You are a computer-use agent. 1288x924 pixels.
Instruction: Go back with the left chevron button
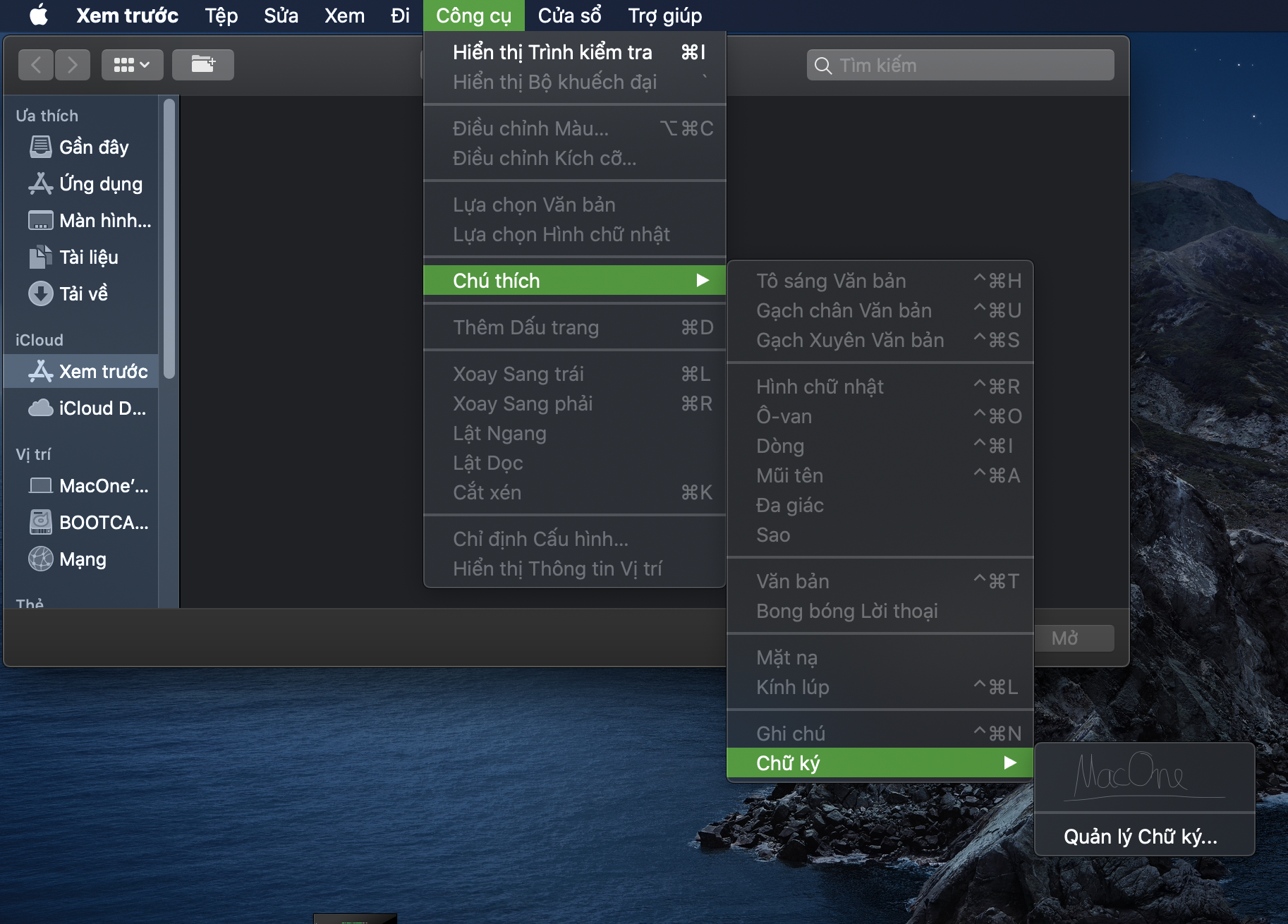coord(36,65)
